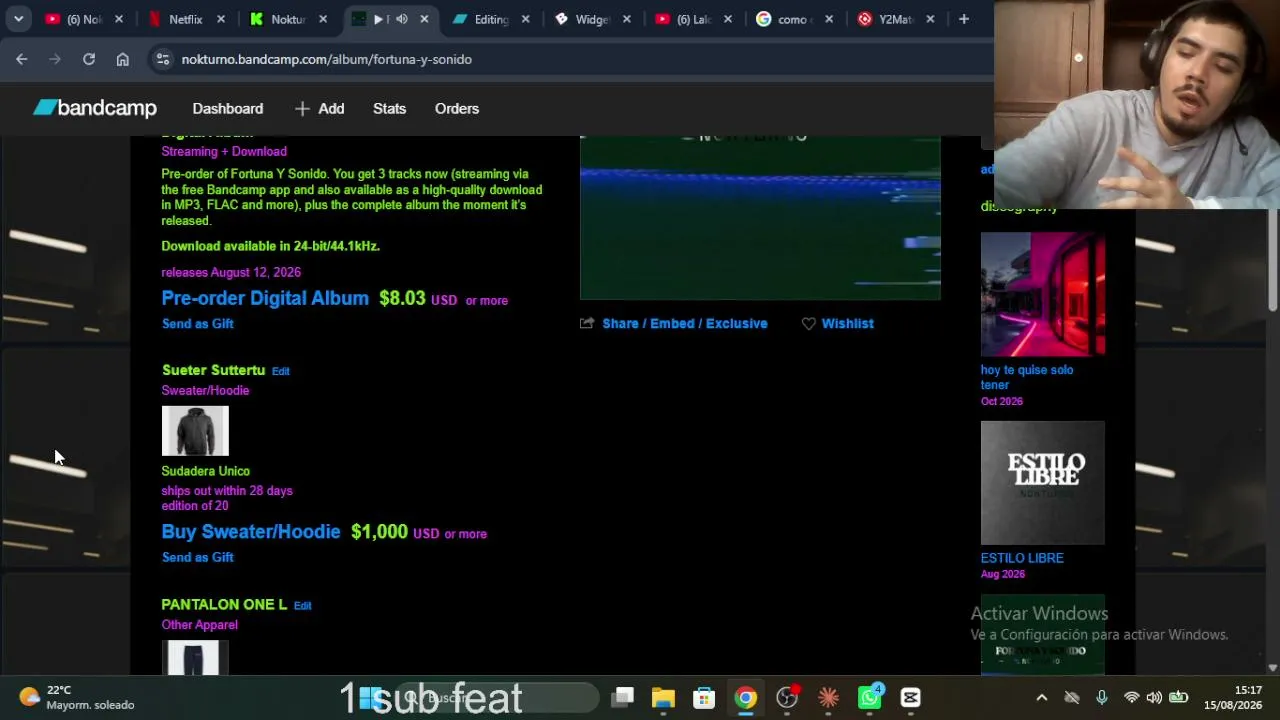Open the 'hoy te quise solo tener' album link
The width and height of the screenshot is (1280, 720).
tap(1027, 377)
